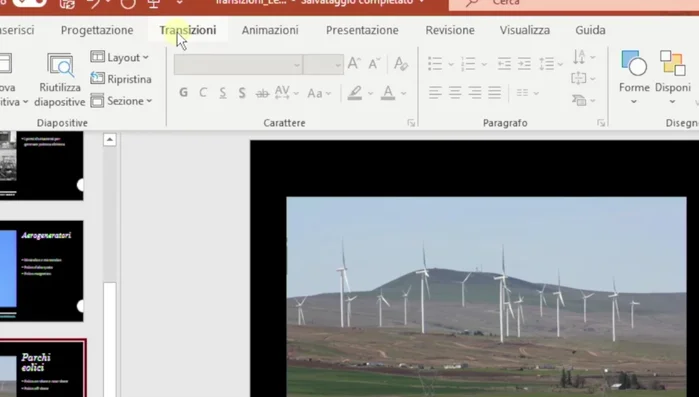The width and height of the screenshot is (699, 397).
Task: Open font color dropdown arrow
Action: tap(403, 94)
